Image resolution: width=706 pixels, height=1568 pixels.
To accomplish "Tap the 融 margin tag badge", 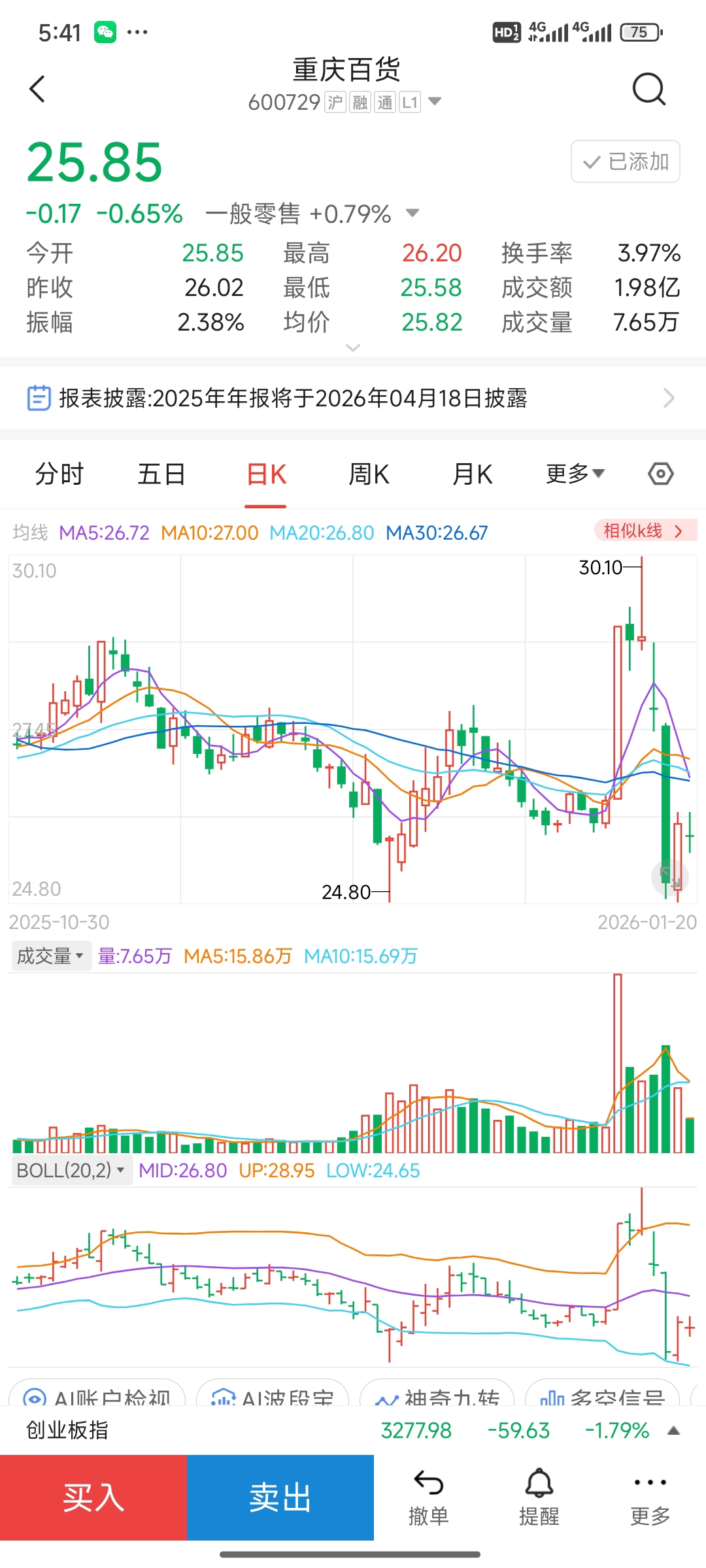I will (x=360, y=102).
